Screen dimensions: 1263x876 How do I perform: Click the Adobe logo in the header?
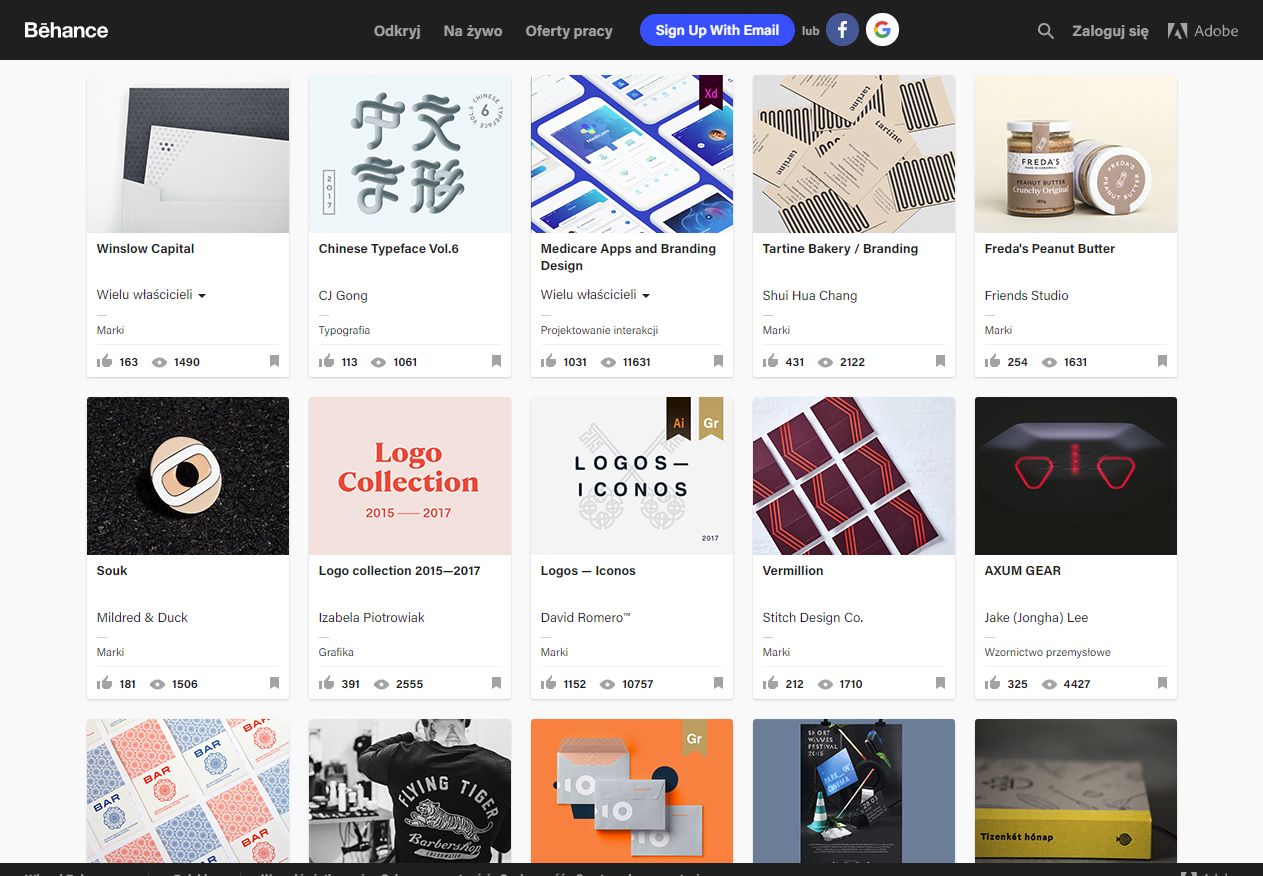click(x=1203, y=31)
